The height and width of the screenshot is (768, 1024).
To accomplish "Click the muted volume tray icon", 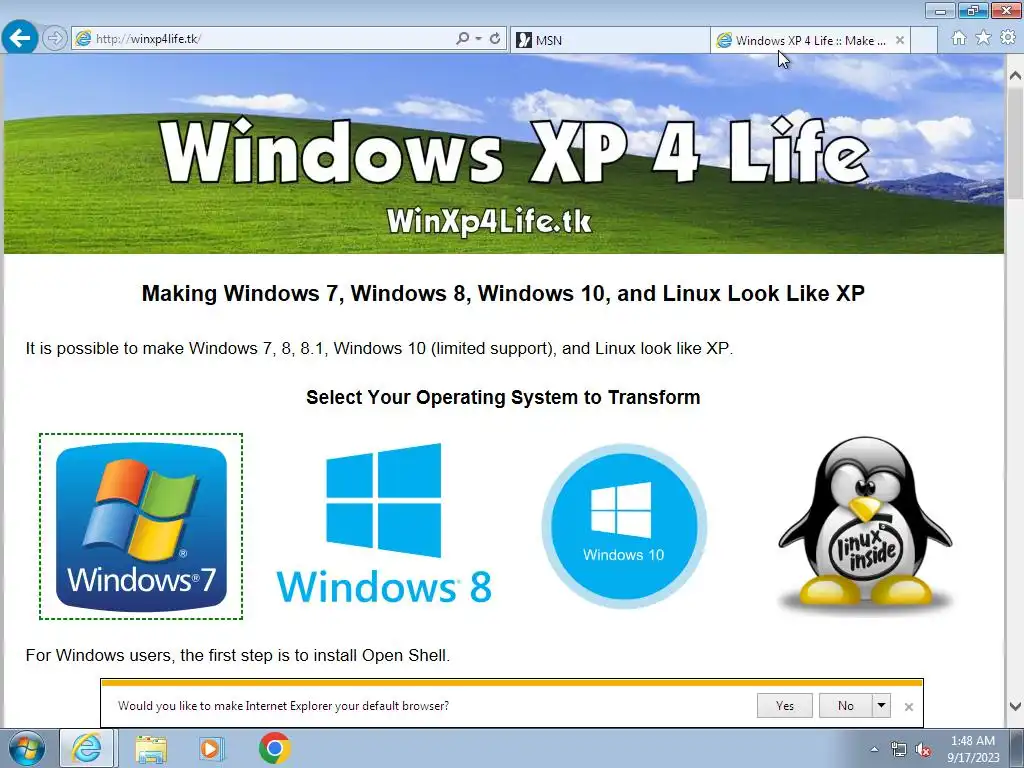I will [923, 749].
